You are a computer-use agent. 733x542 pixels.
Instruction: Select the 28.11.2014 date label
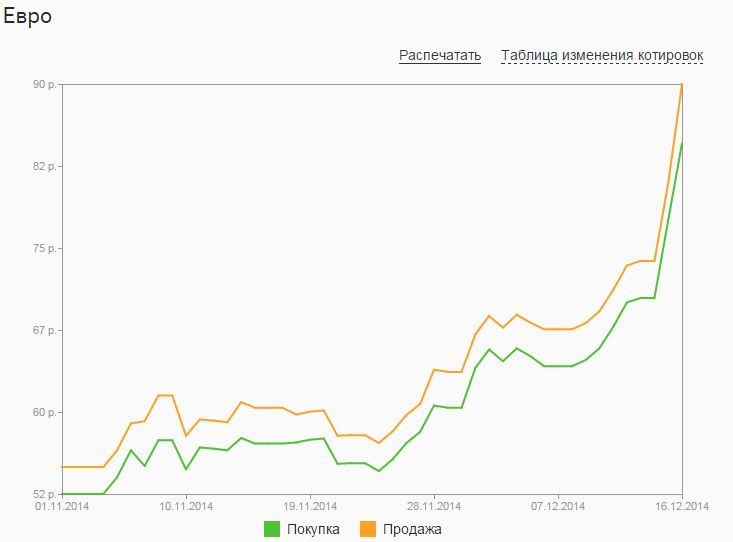(x=435, y=507)
